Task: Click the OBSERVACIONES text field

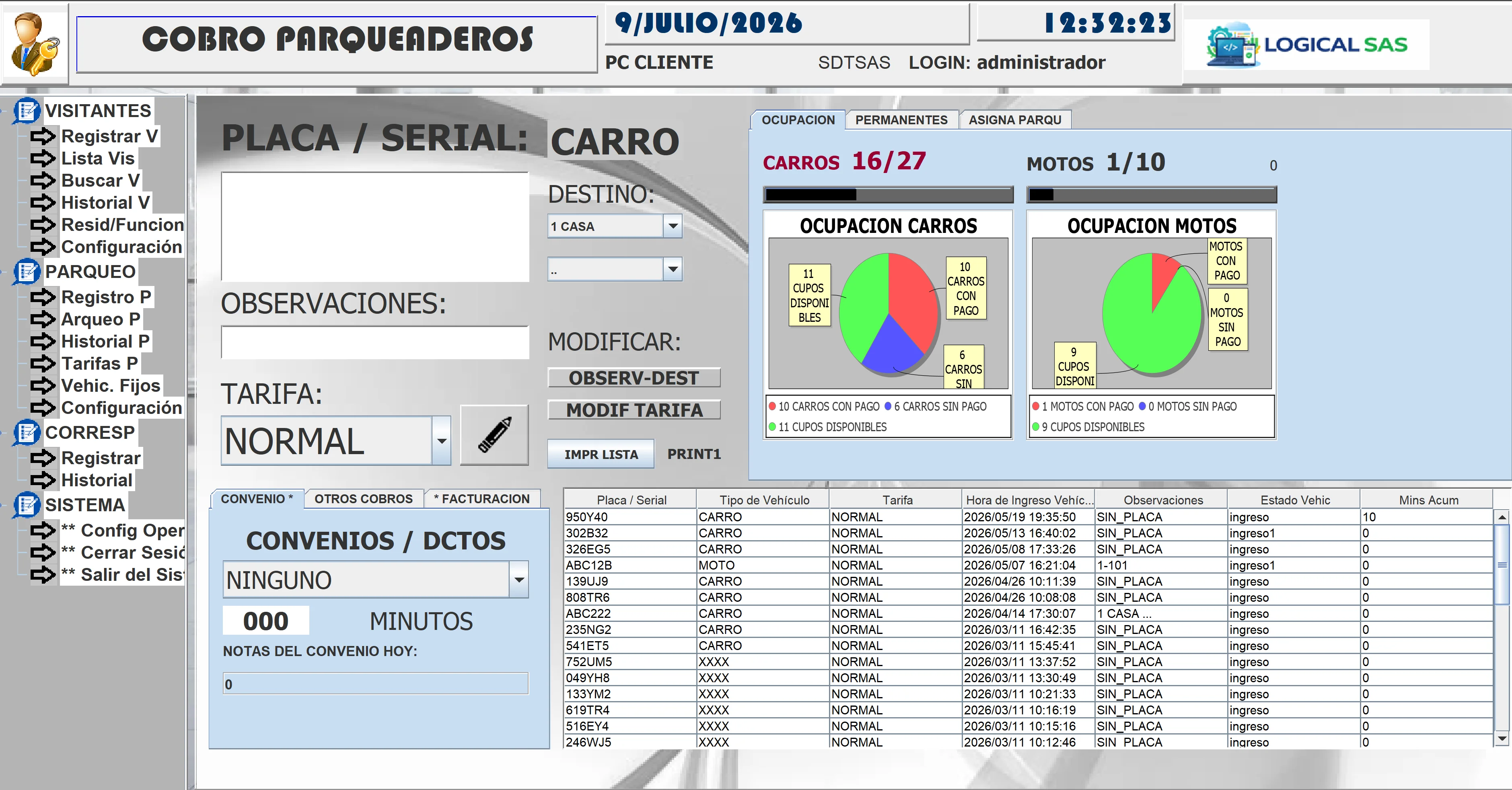Action: [x=375, y=342]
